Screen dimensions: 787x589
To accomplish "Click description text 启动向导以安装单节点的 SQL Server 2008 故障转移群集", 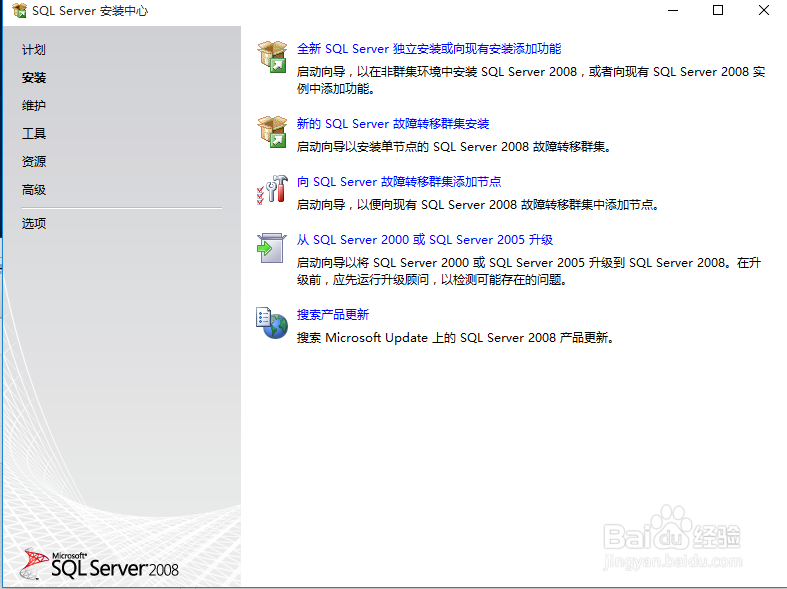I will 454,146.
